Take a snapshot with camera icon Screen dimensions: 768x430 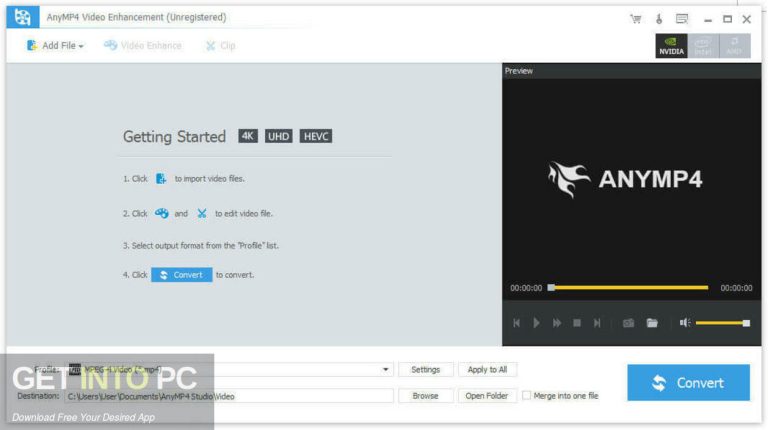628,323
